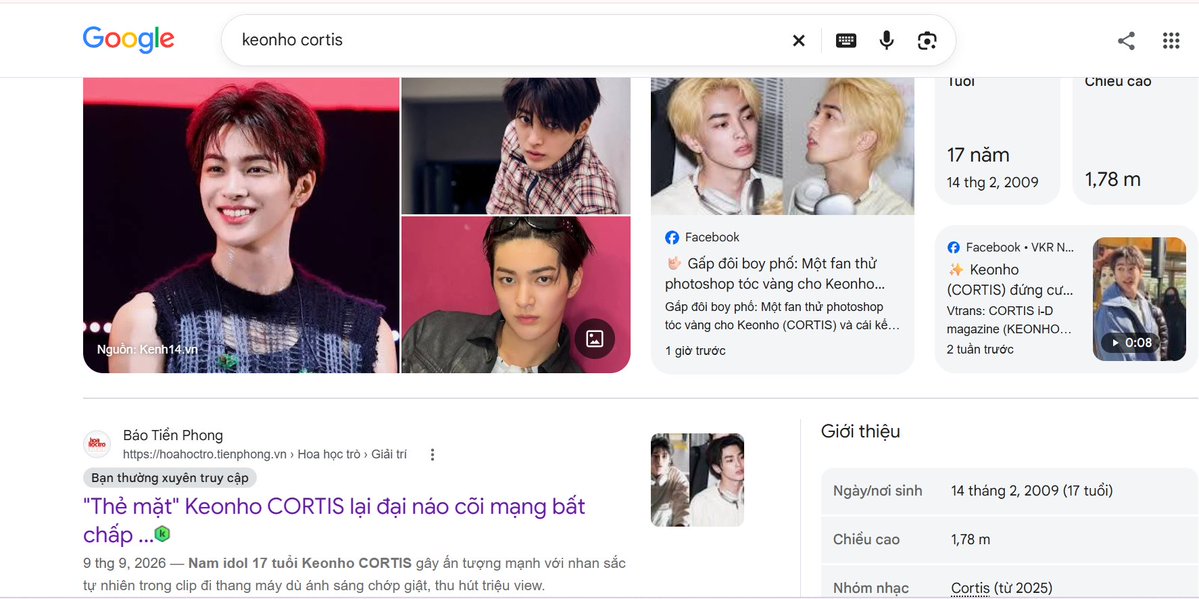Click the 'Nguồn: Kenh14.vn' source caption
Image resolution: width=1199 pixels, height=599 pixels.
coord(147,350)
